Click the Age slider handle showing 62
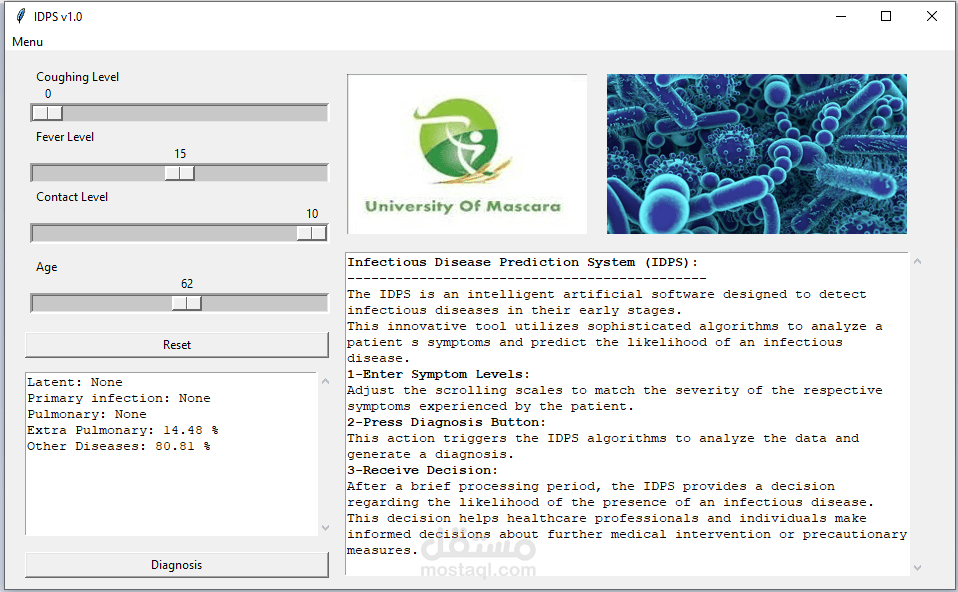Image resolution: width=958 pixels, height=592 pixels. point(186,302)
